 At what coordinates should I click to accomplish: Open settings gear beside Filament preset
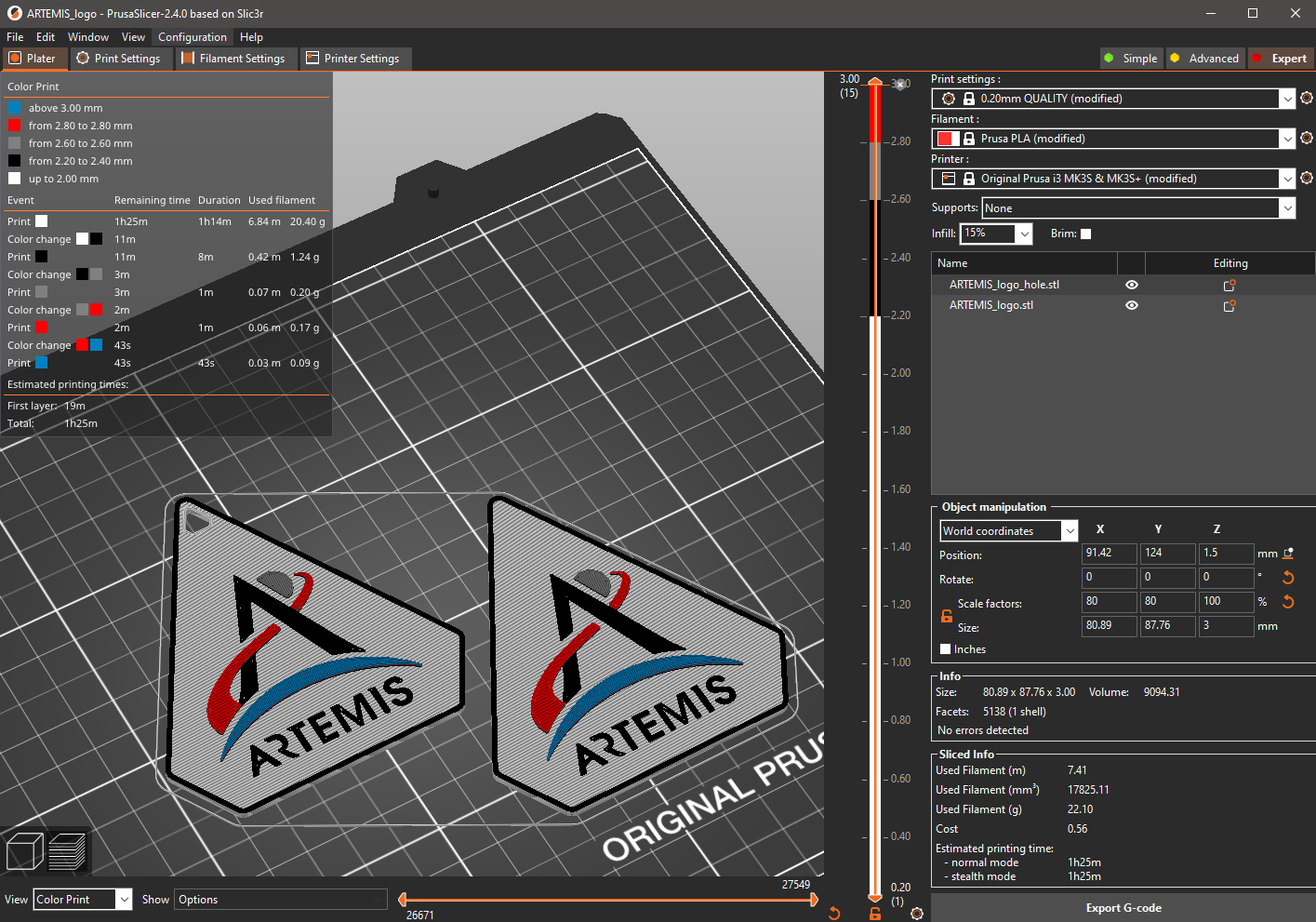(x=1307, y=138)
